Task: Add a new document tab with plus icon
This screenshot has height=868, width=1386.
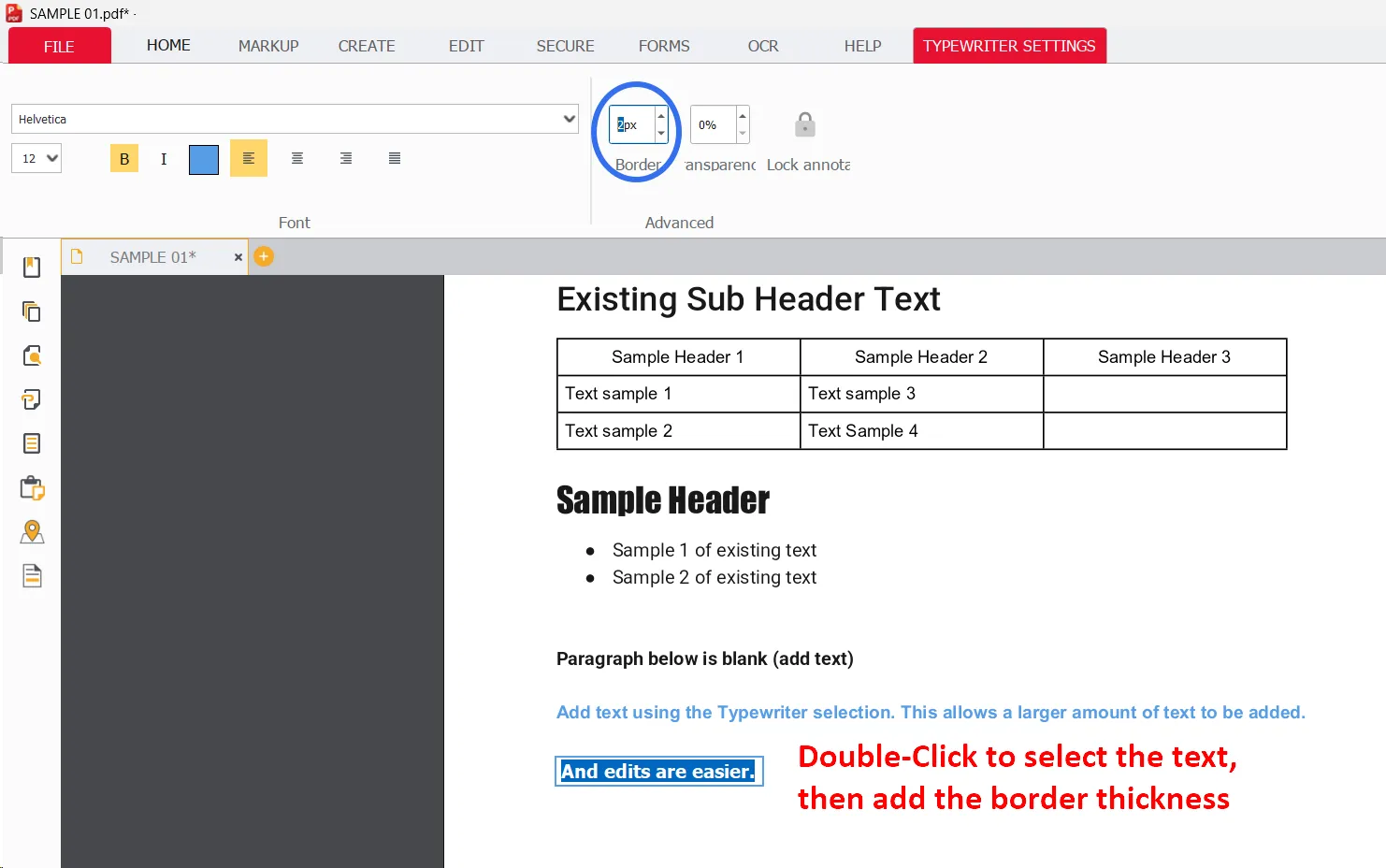Action: point(264,256)
